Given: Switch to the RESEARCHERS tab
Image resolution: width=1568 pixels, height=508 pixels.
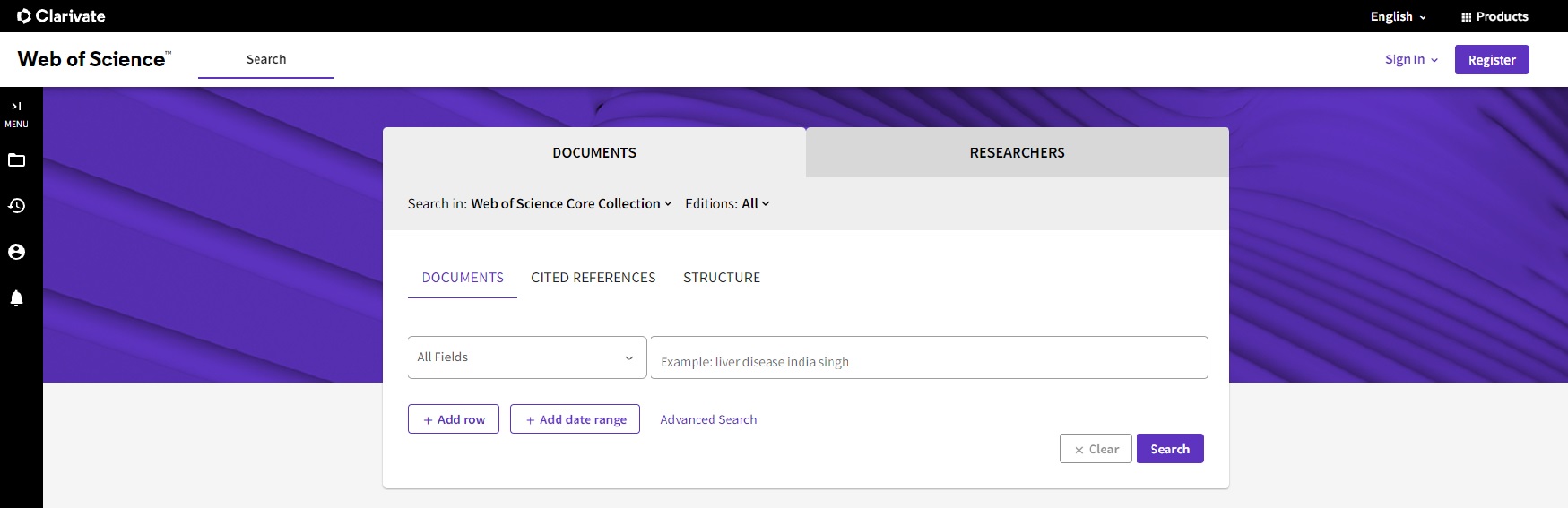Looking at the screenshot, I should coord(1017,153).
